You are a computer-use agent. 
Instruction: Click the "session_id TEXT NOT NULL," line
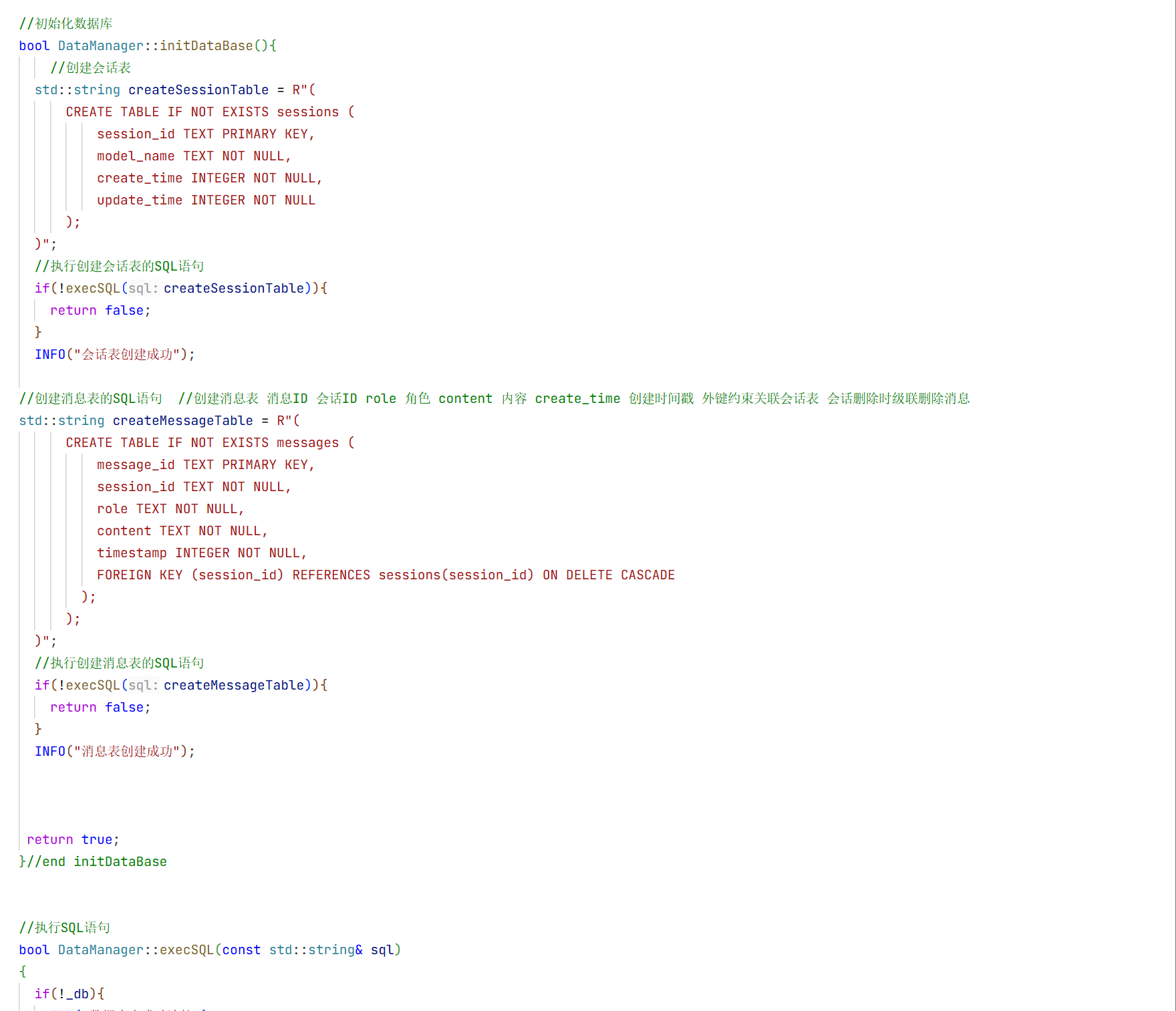click(194, 486)
